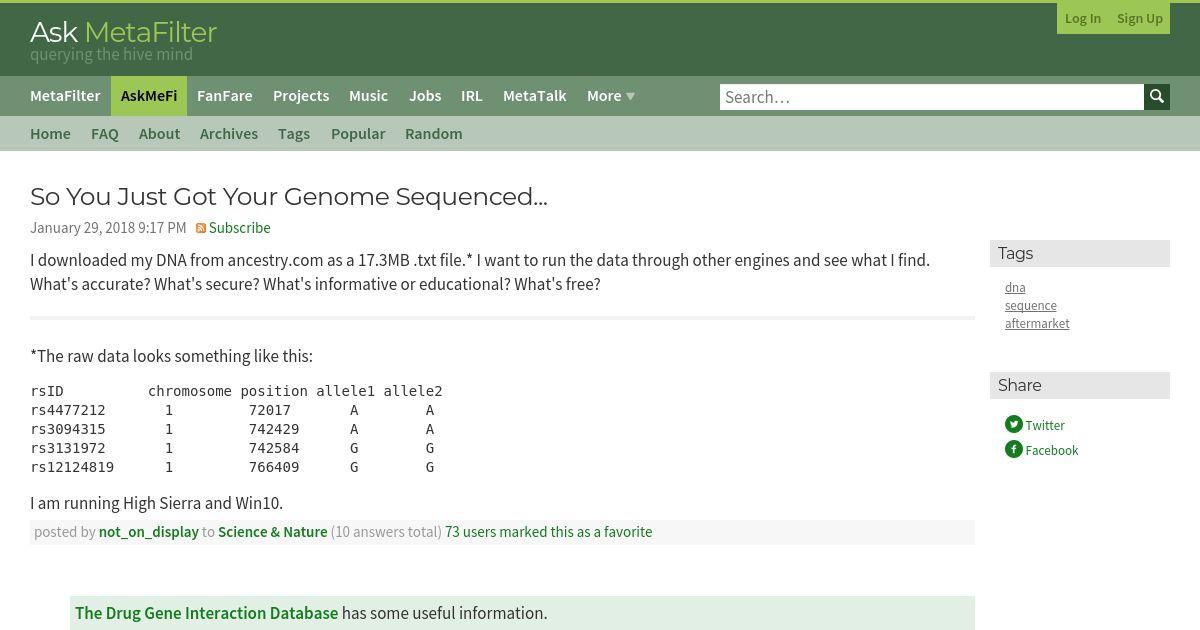The height and width of the screenshot is (630, 1200).
Task: Click the rs3094315 data row
Action: pyautogui.click(x=233, y=429)
